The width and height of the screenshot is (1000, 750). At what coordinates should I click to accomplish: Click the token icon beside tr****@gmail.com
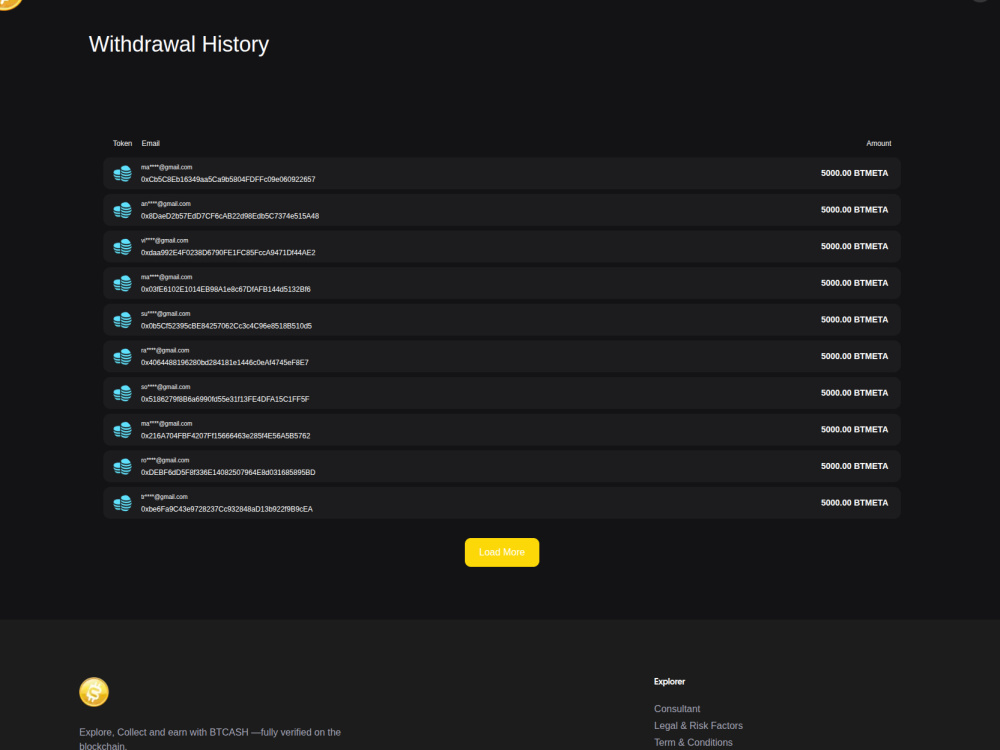[122, 503]
